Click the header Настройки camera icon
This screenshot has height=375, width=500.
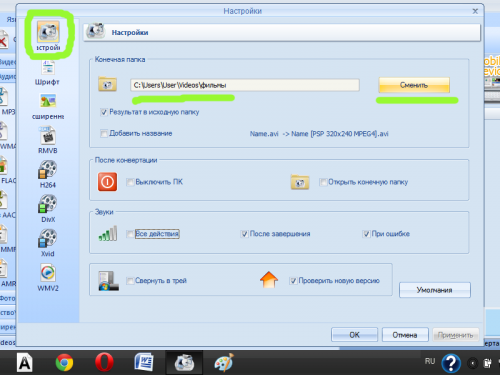[x=96, y=31]
